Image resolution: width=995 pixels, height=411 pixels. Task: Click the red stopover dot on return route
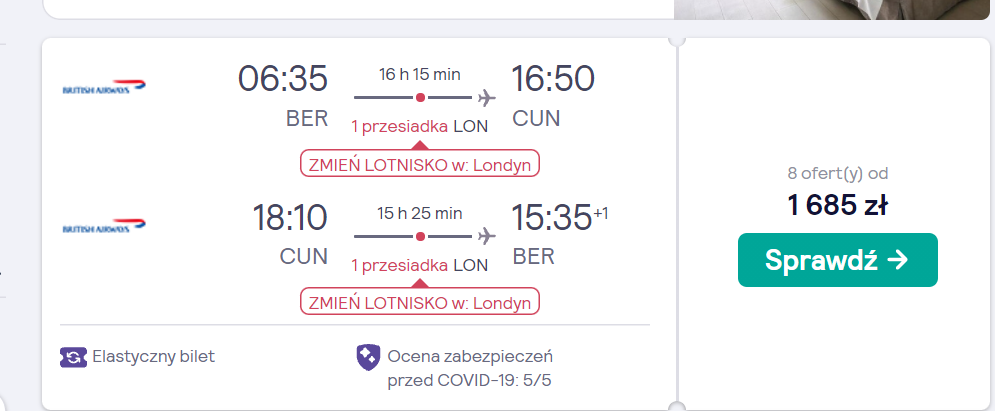coord(419,236)
